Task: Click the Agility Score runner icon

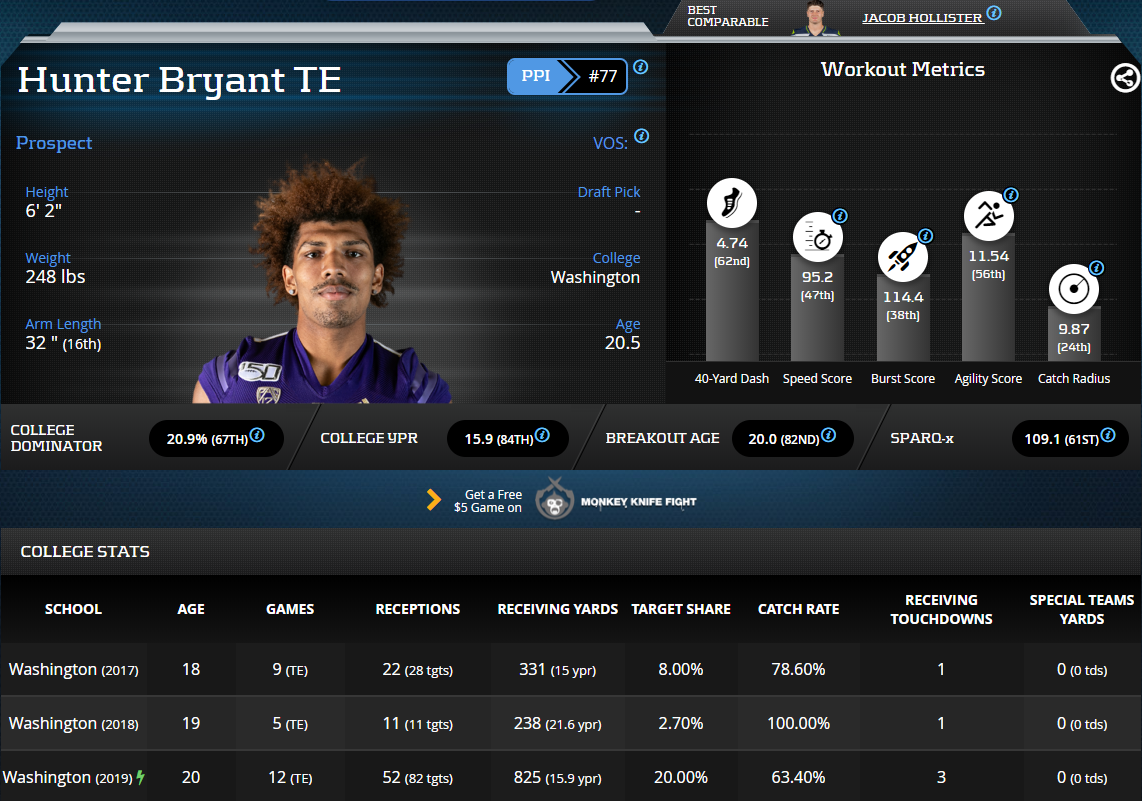Action: [988, 213]
